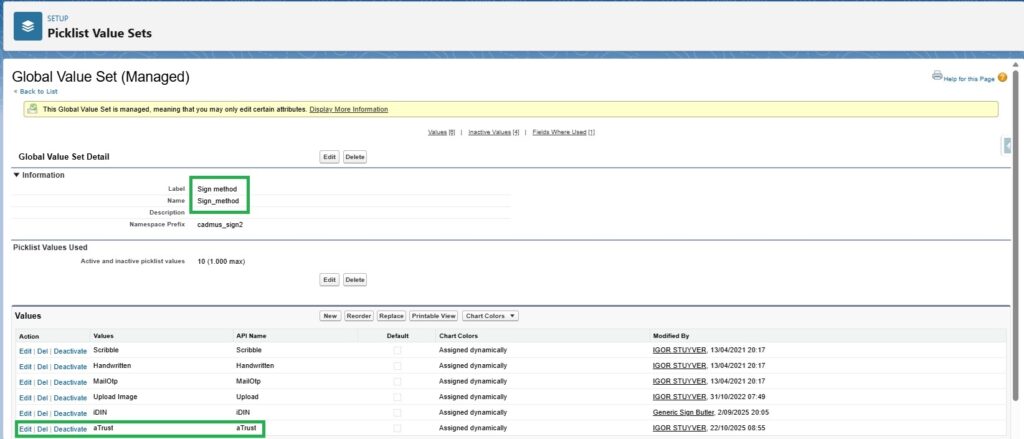Screen dimensions: 1024x439
Task: Toggle Default checkbox for aTrust
Action: pos(398,429)
